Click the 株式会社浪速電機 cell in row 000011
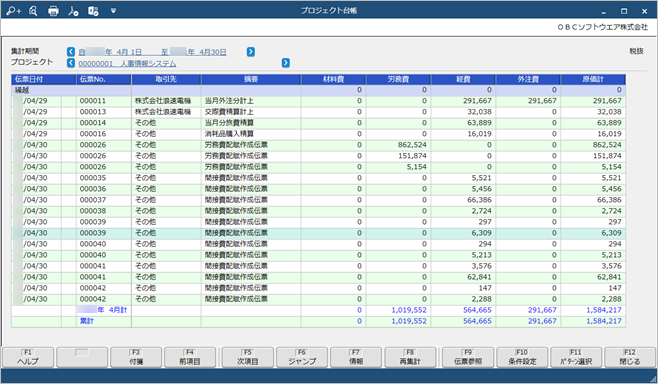This screenshot has height=384, width=658. [x=166, y=101]
